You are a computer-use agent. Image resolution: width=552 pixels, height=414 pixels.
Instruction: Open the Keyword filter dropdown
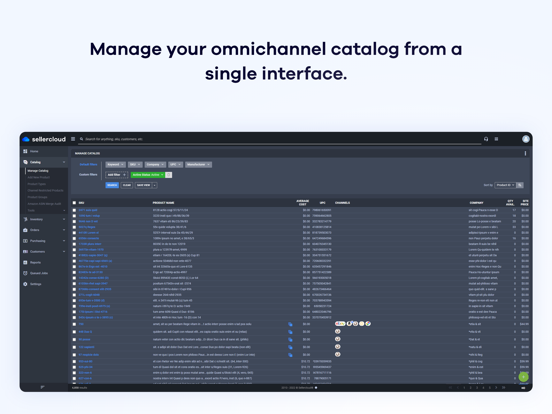pos(115,165)
